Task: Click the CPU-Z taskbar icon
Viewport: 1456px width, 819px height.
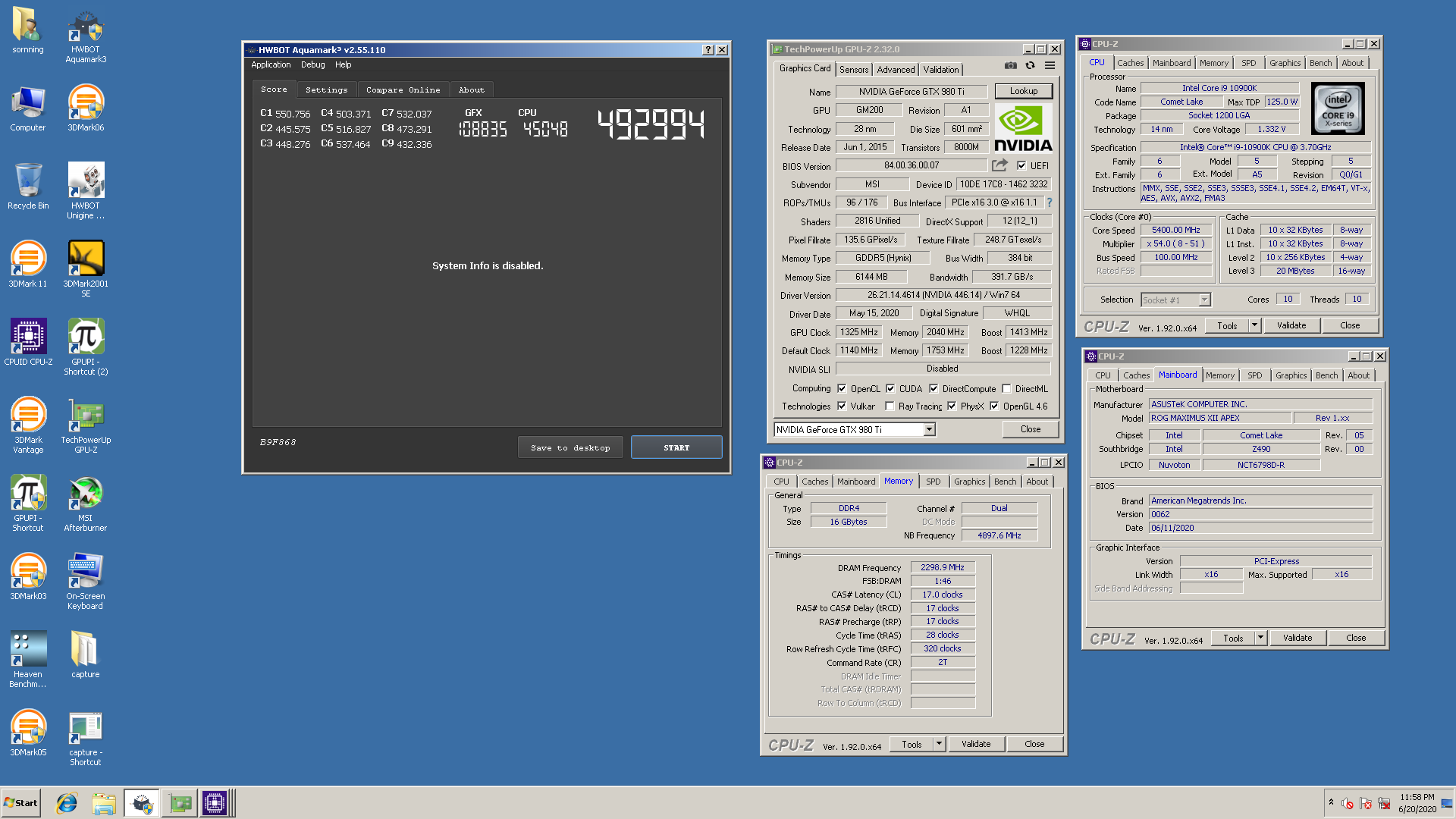Action: click(x=214, y=803)
